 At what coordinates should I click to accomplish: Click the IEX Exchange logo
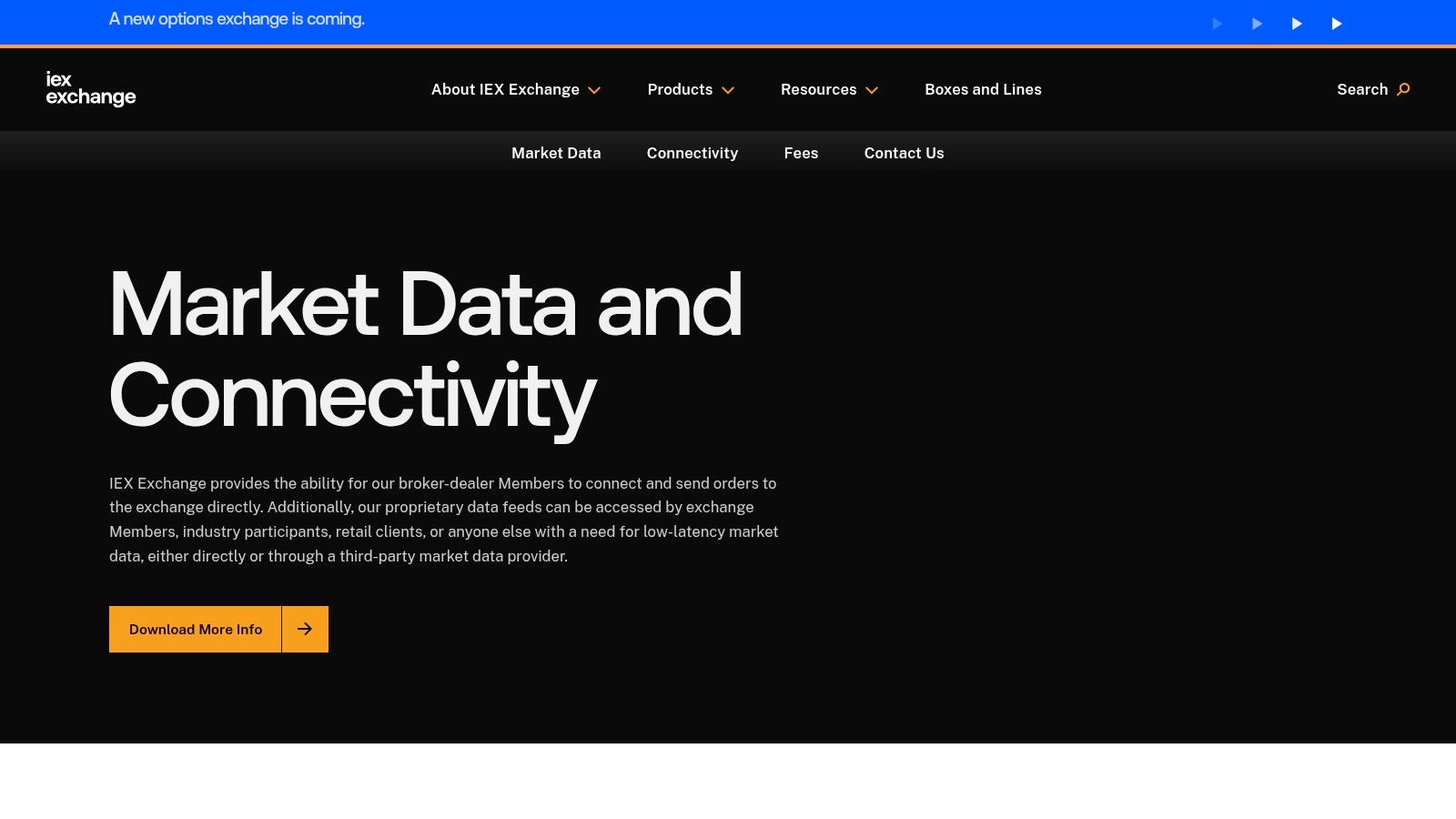(91, 89)
